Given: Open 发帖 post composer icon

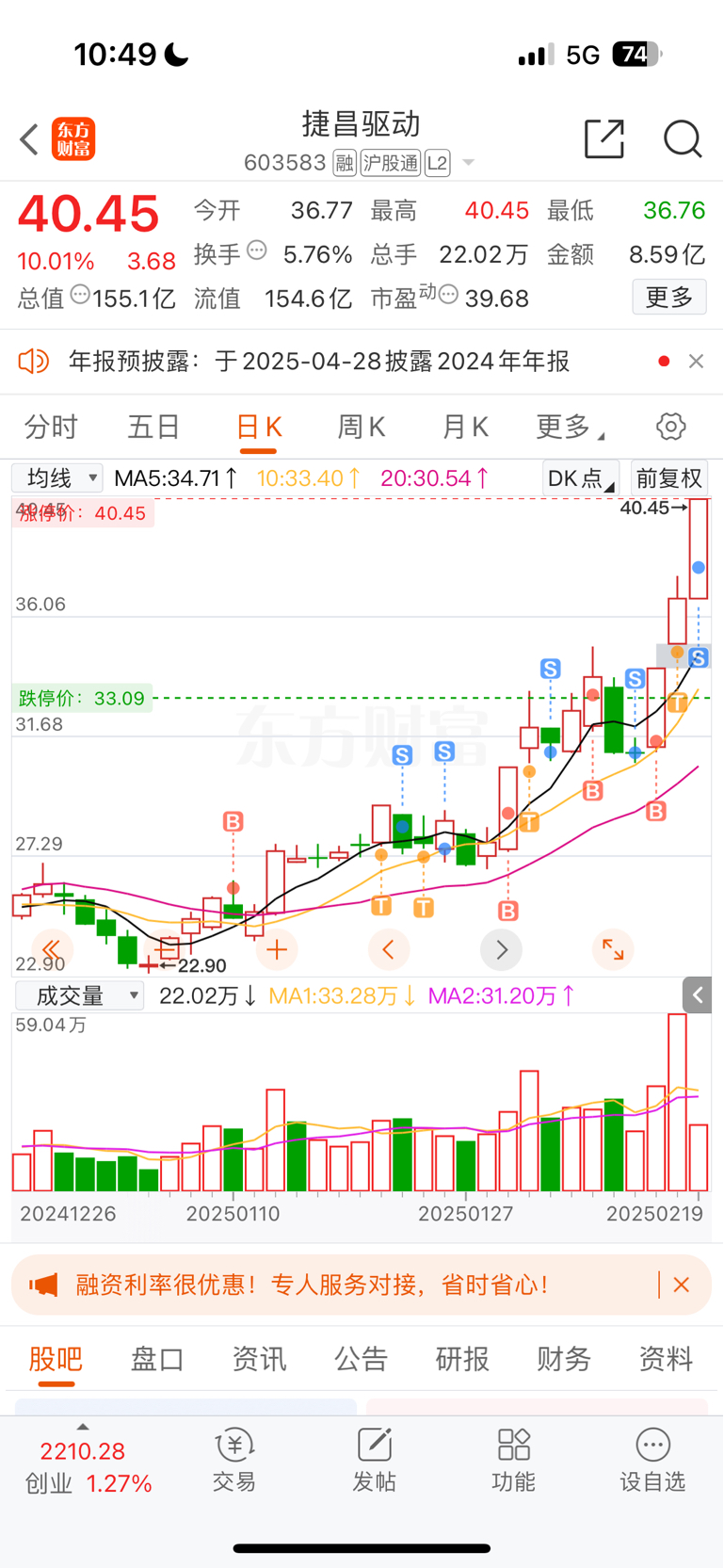Looking at the screenshot, I should point(374,1460).
